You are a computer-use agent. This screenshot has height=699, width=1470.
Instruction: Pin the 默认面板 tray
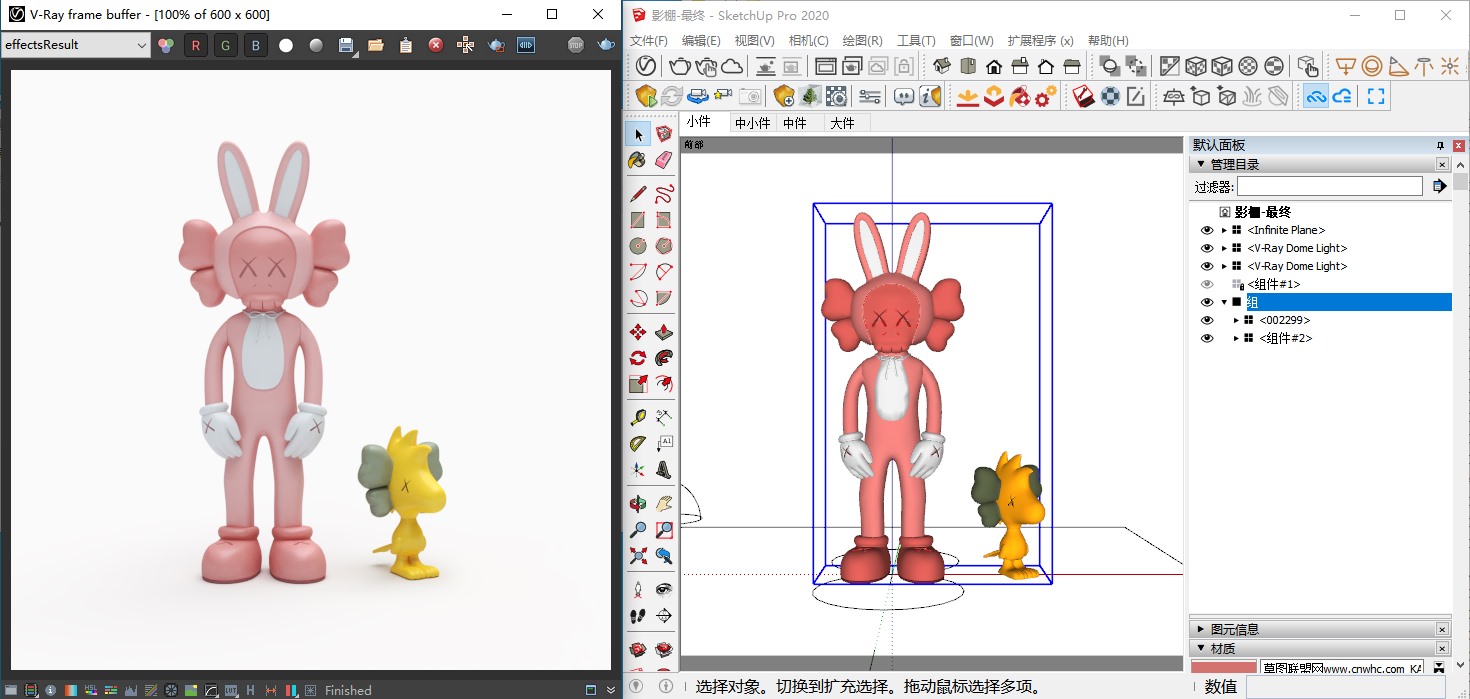coord(1441,145)
